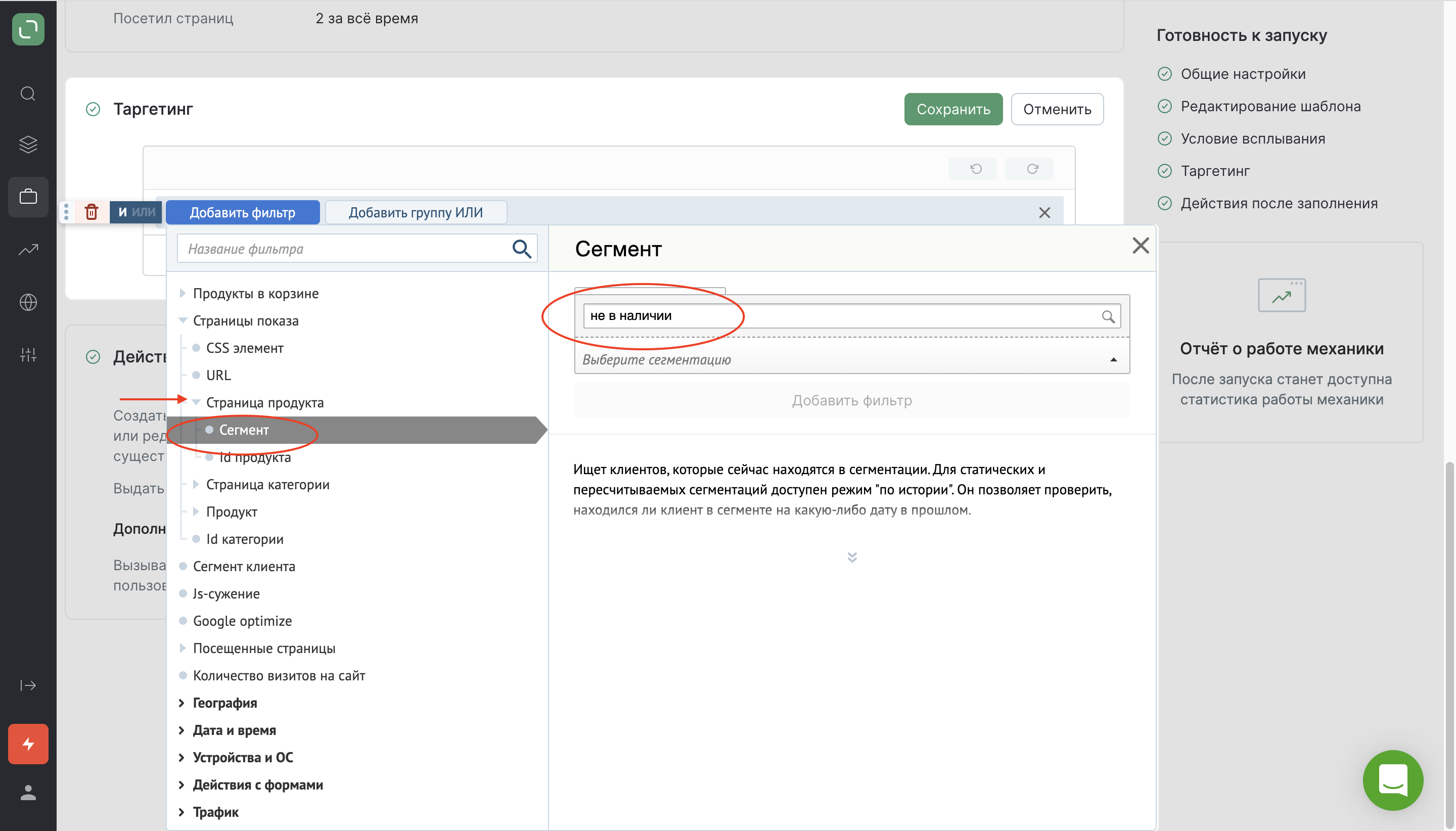Click the Отменить button

[1057, 109]
